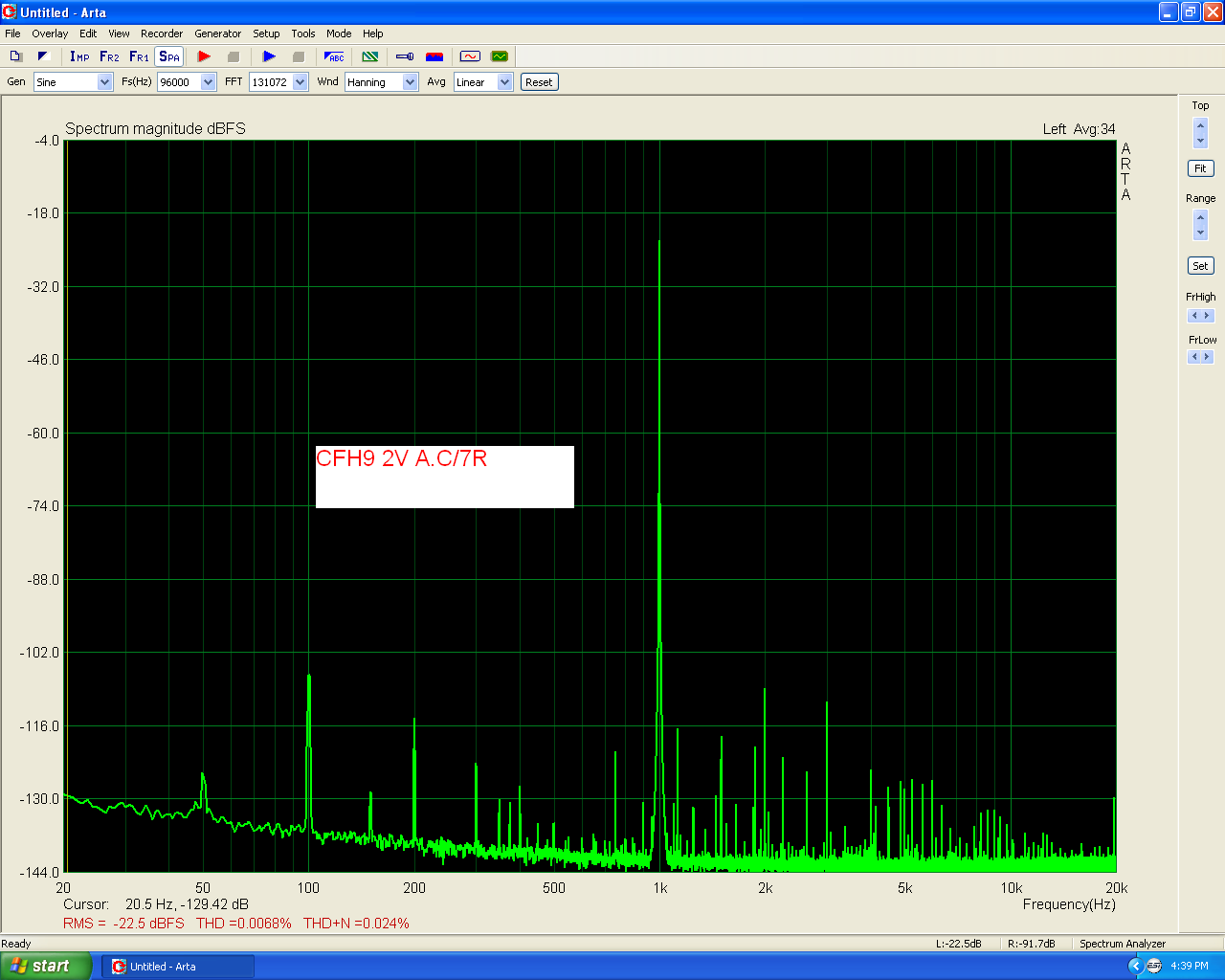Click the FrLow right arrow
Screen dimensions: 1225x980
1208,357
